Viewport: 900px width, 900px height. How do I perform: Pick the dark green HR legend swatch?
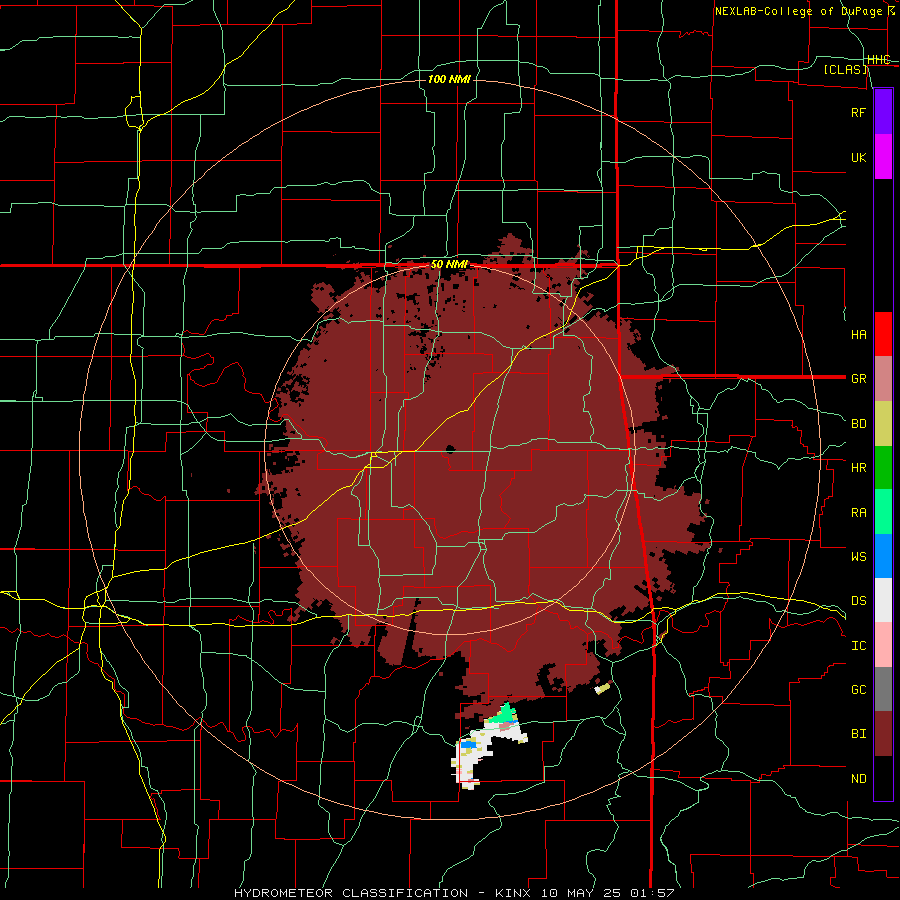(x=883, y=467)
